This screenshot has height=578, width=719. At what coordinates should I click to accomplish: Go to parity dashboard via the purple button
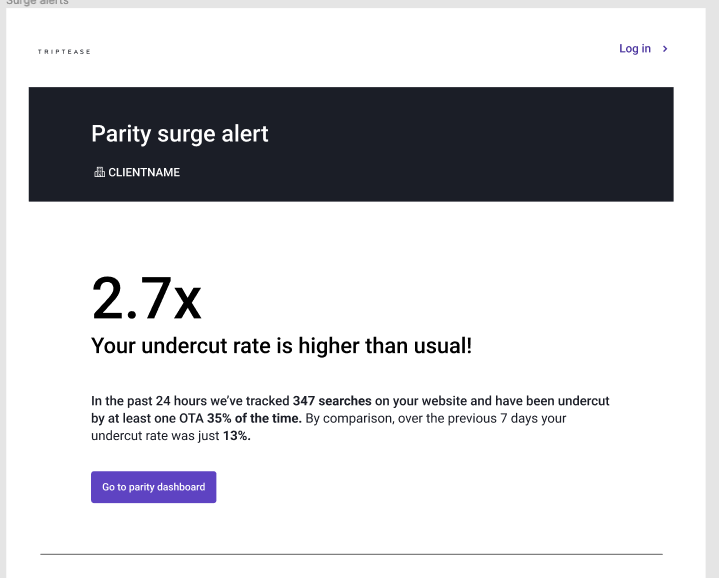pos(154,487)
